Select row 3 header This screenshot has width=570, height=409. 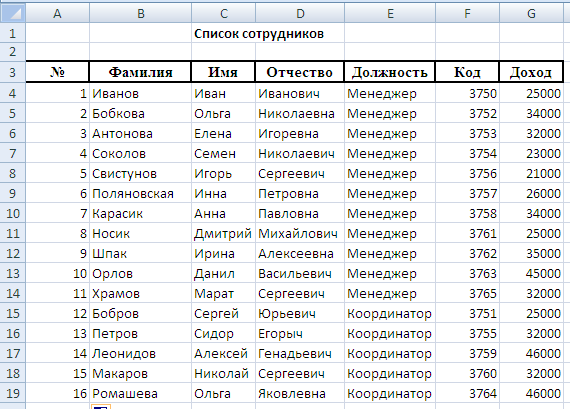[x=13, y=72]
